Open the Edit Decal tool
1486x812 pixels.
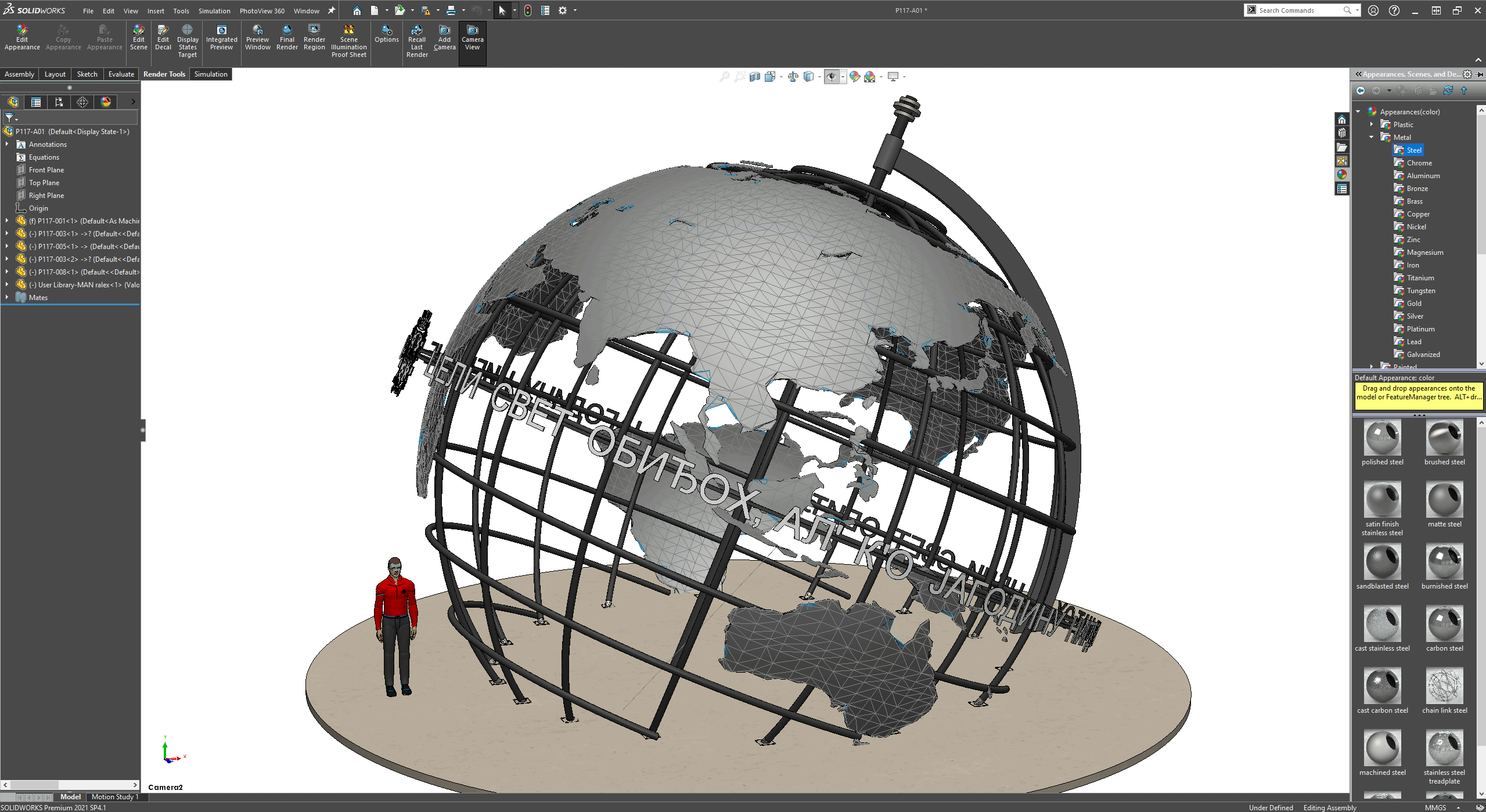click(x=163, y=38)
